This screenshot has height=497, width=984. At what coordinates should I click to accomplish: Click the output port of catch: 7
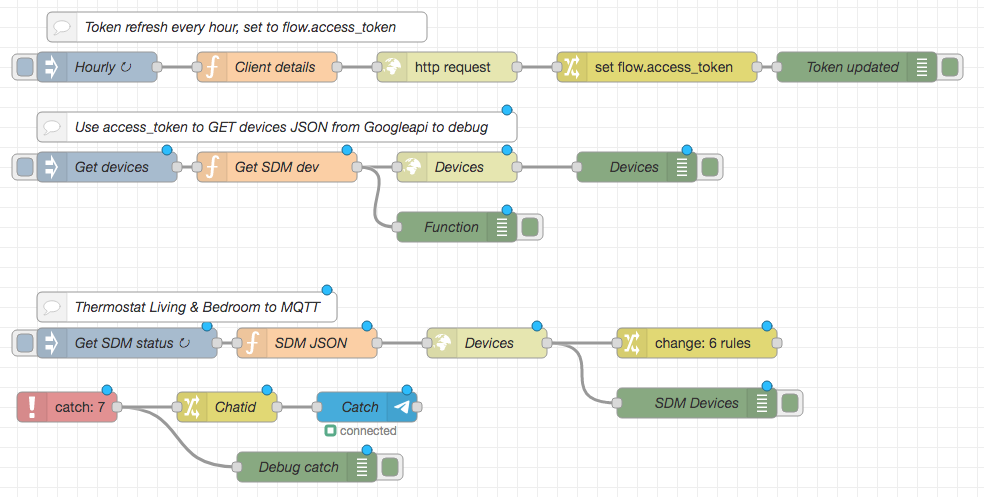click(117, 407)
